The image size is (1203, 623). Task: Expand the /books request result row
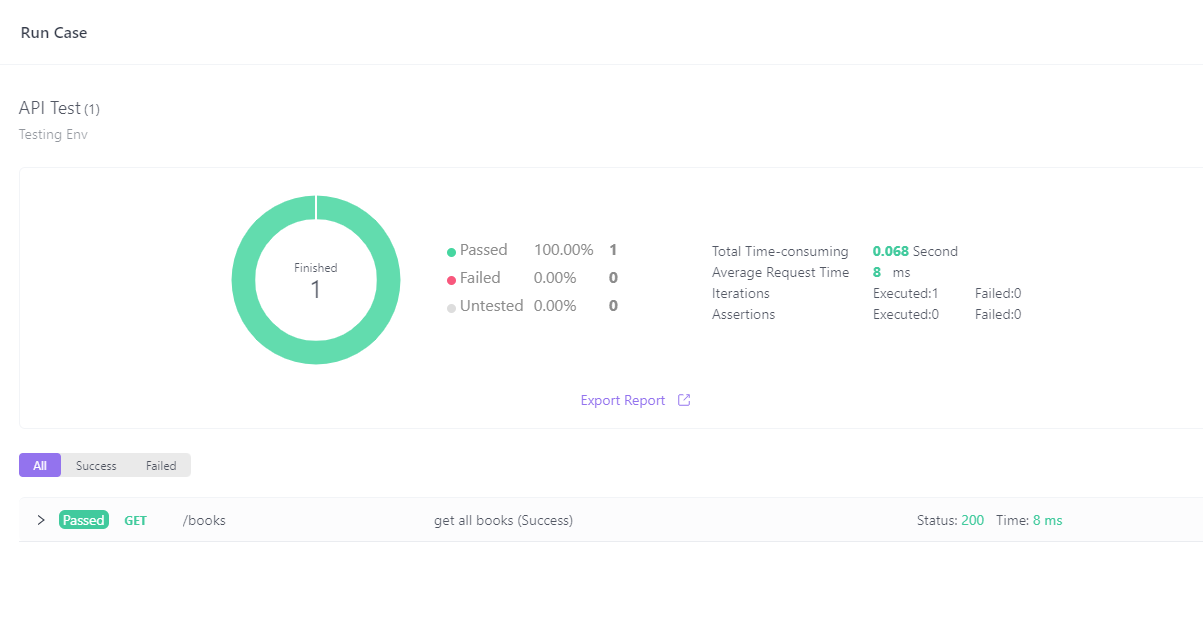point(41,520)
